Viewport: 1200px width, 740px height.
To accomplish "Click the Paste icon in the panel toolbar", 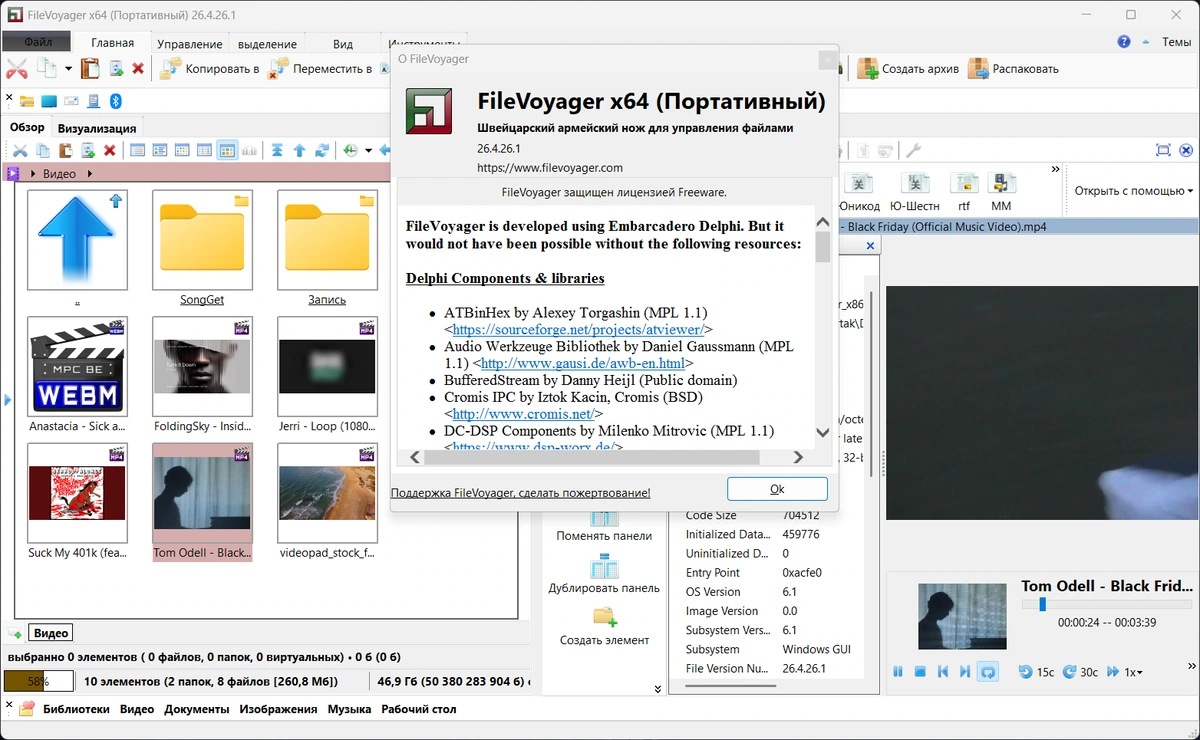I will [65, 150].
